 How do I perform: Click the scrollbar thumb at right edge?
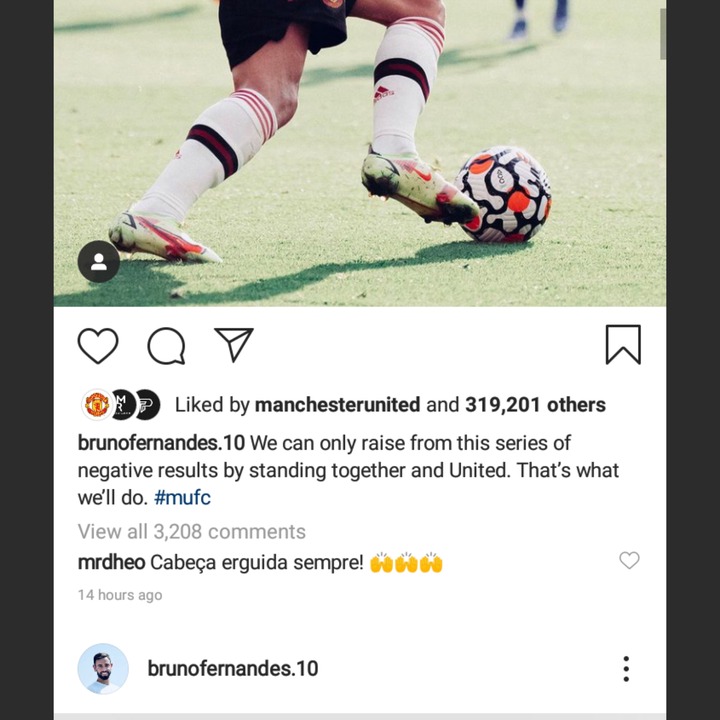[x=663, y=34]
